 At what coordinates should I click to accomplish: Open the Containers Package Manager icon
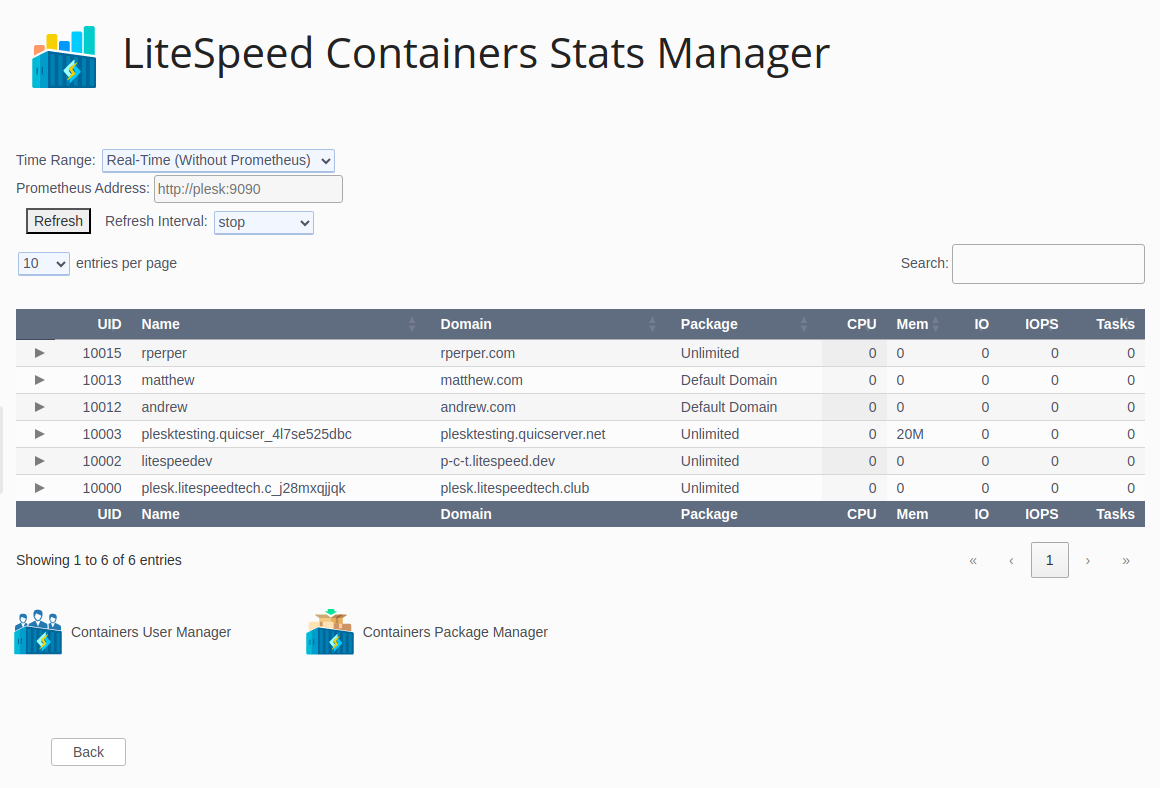point(328,631)
